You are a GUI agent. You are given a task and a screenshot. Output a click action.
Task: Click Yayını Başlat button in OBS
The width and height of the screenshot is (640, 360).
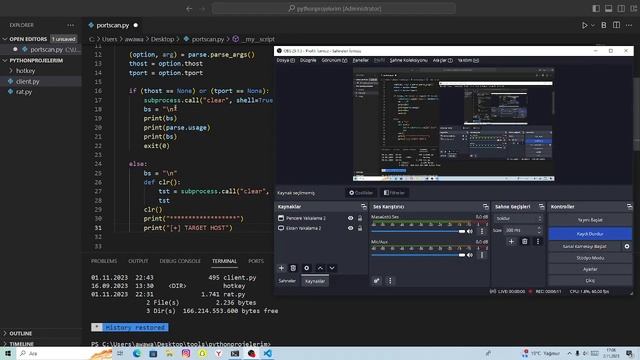point(590,220)
